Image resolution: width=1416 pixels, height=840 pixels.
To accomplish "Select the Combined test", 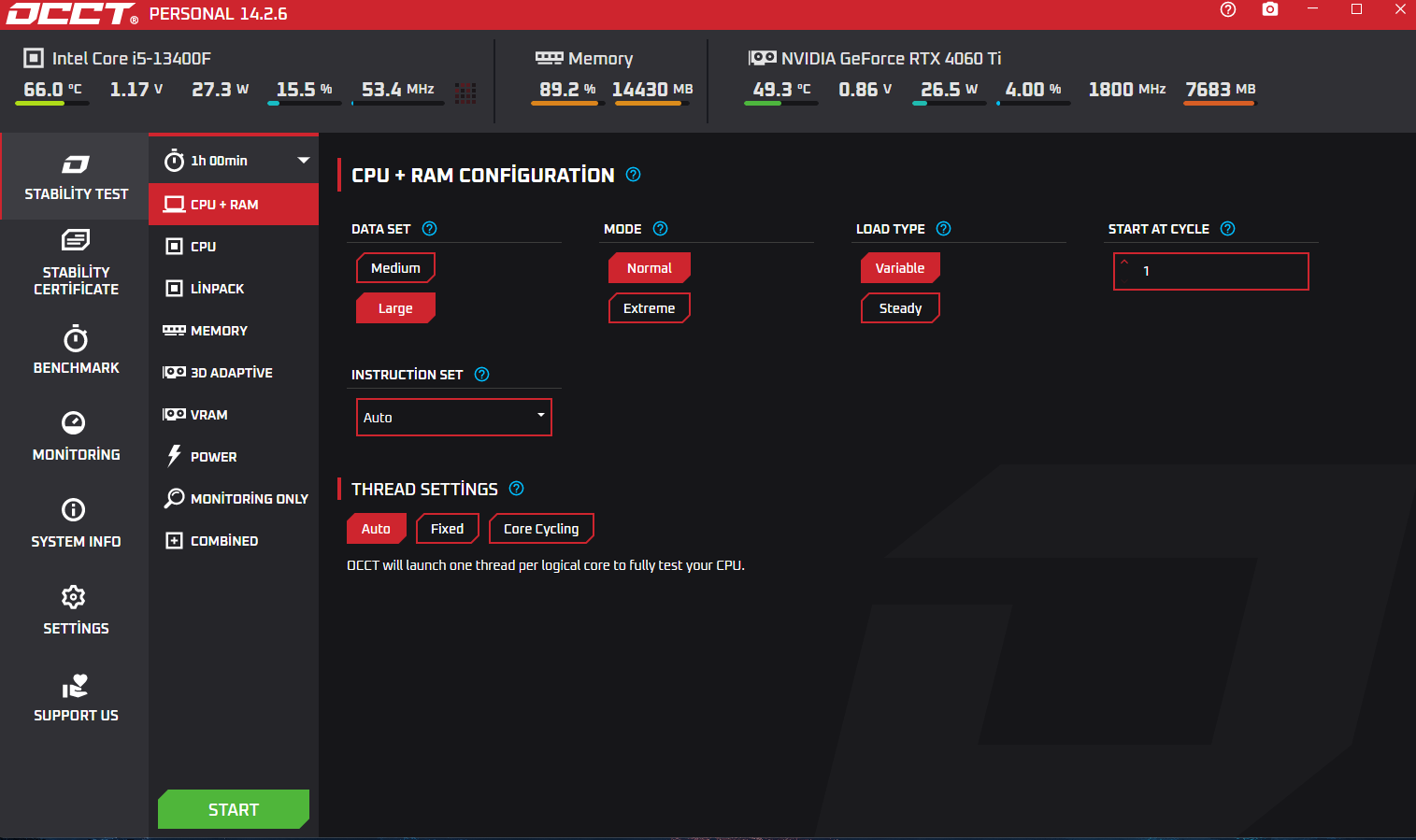I will (234, 541).
